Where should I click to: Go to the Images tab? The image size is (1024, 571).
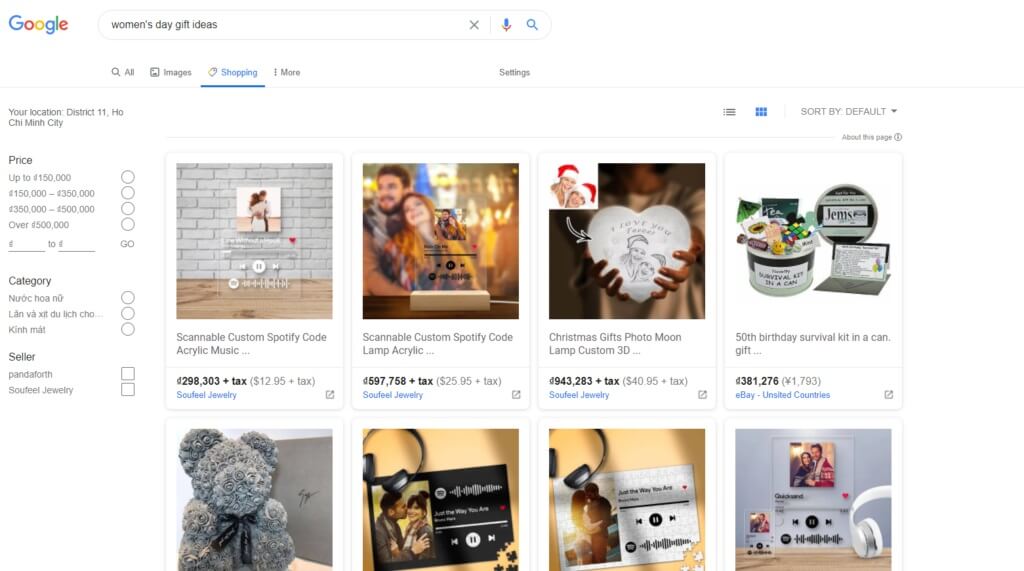point(170,73)
